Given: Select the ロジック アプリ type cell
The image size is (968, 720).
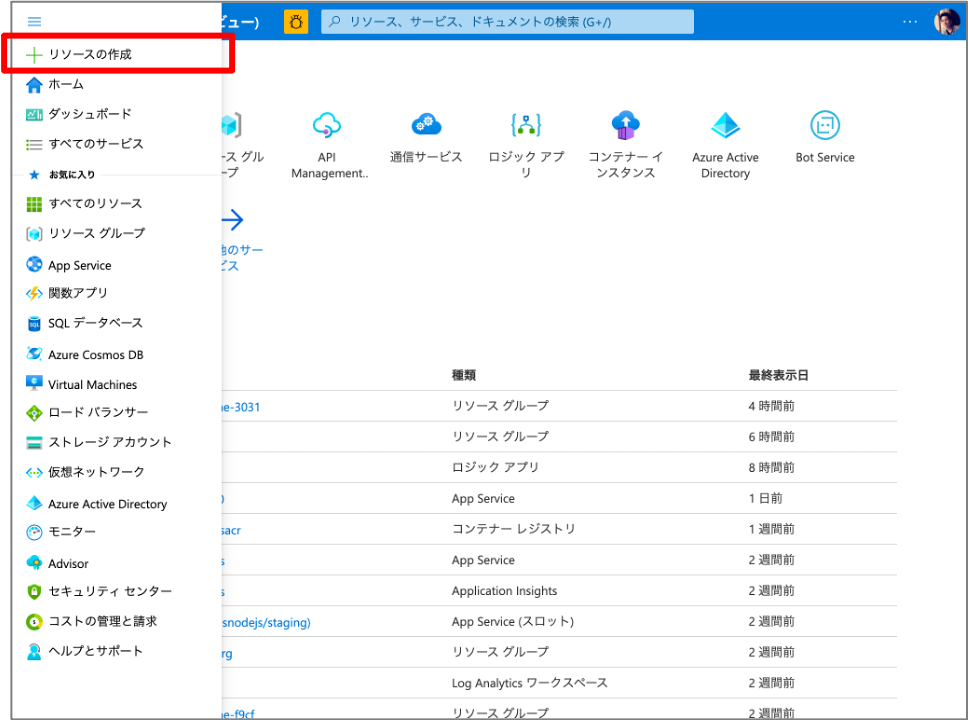Looking at the screenshot, I should click(495, 467).
